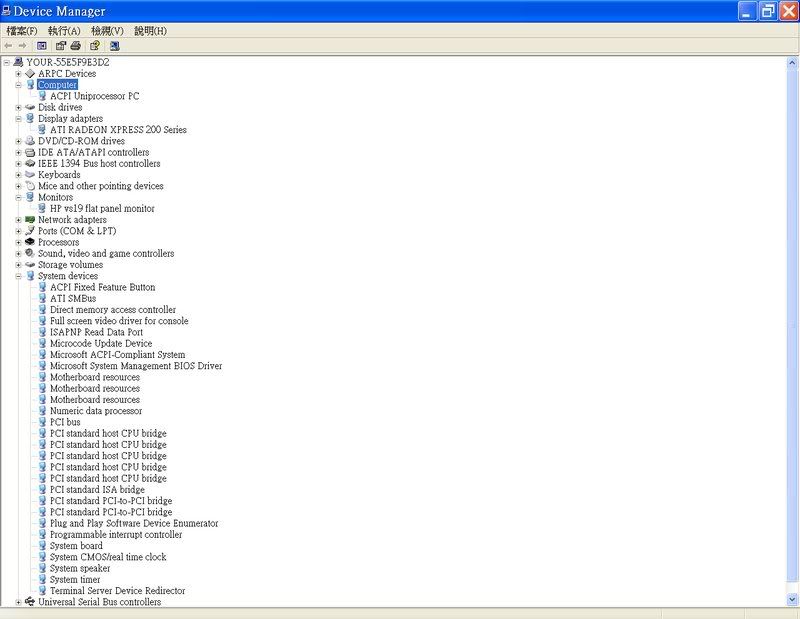Click the Disk drives category icon
Image resolution: width=800 pixels, height=619 pixels.
tap(30, 107)
